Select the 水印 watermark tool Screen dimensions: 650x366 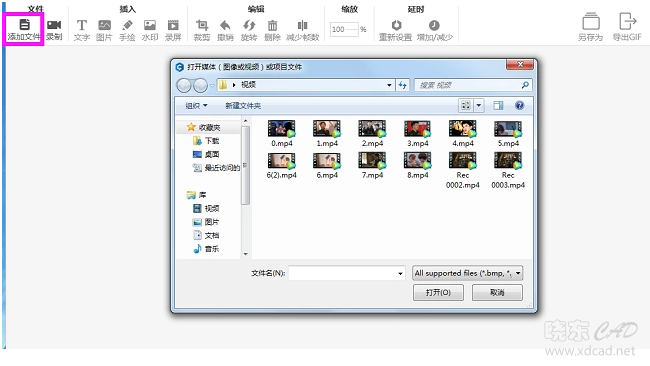coord(150,25)
